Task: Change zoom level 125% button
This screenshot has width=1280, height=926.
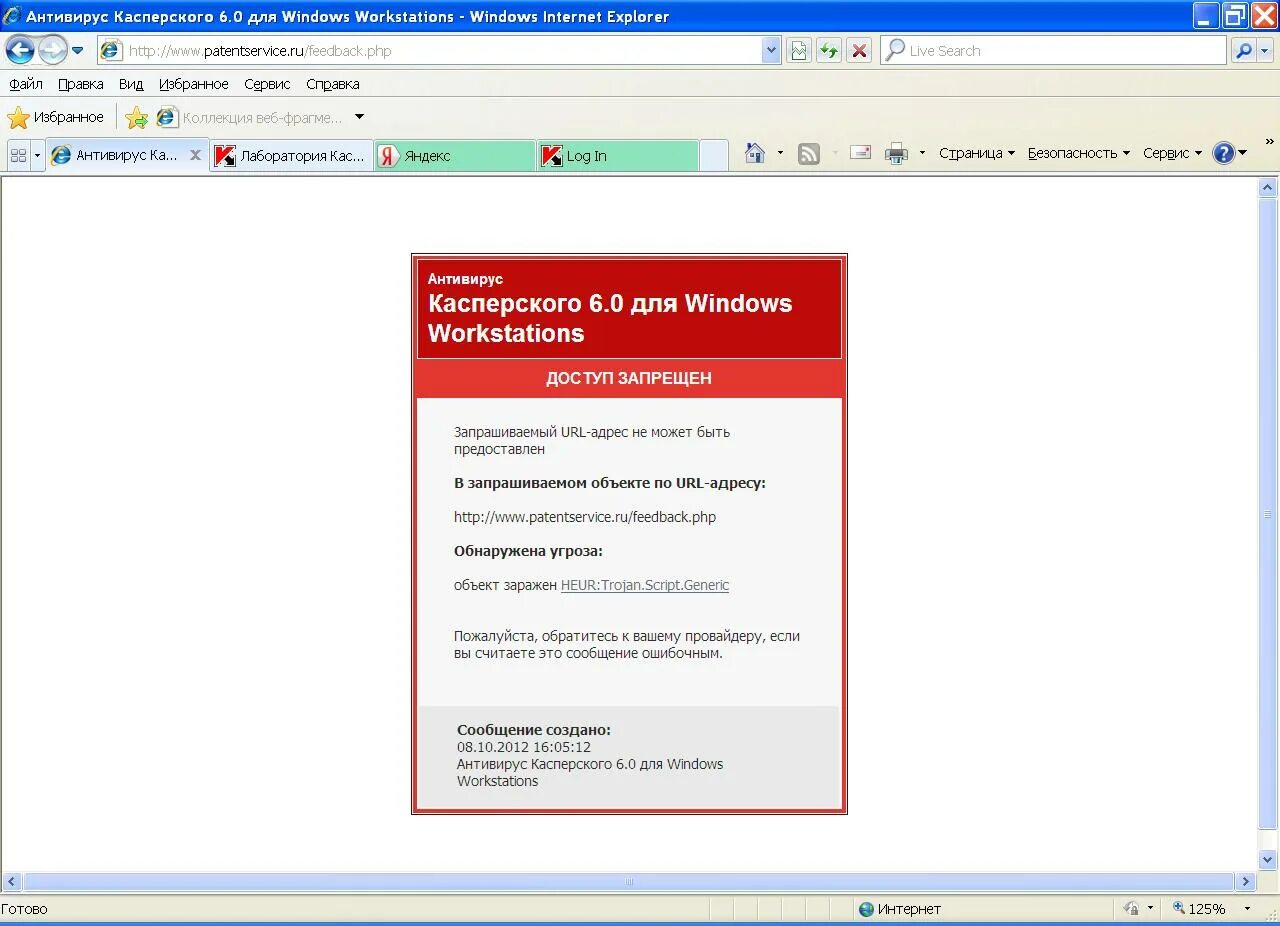Action: 1199,909
